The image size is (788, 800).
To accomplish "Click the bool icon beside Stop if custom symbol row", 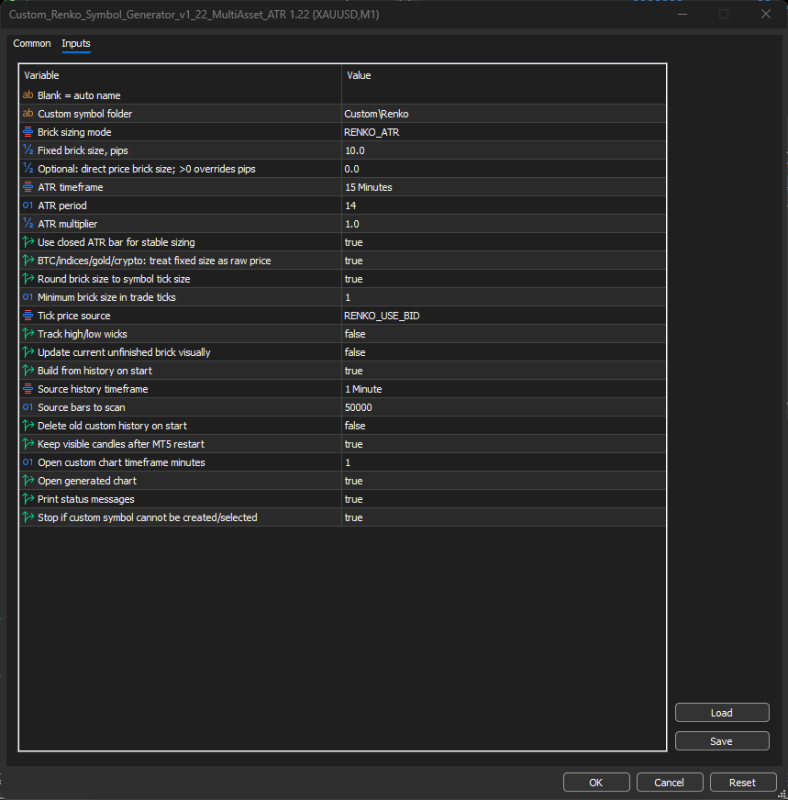I will pyautogui.click(x=28, y=517).
